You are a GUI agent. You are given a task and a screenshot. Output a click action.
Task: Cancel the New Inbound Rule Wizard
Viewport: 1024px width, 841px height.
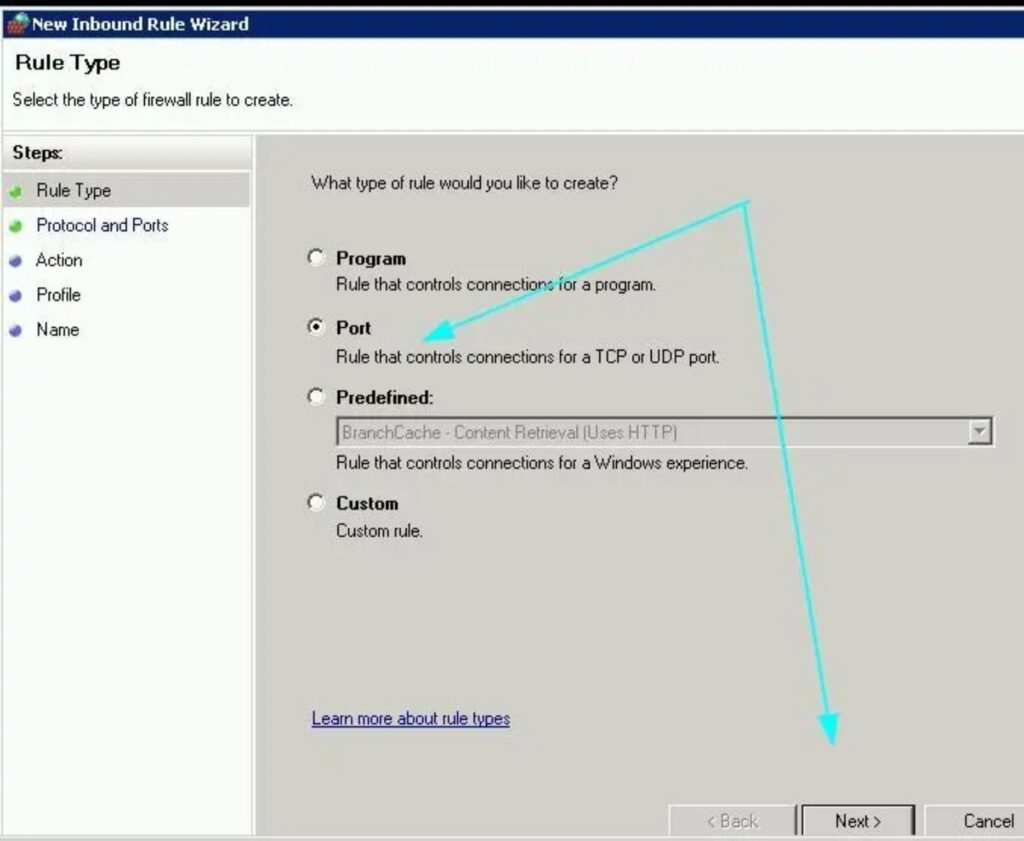[x=986, y=821]
